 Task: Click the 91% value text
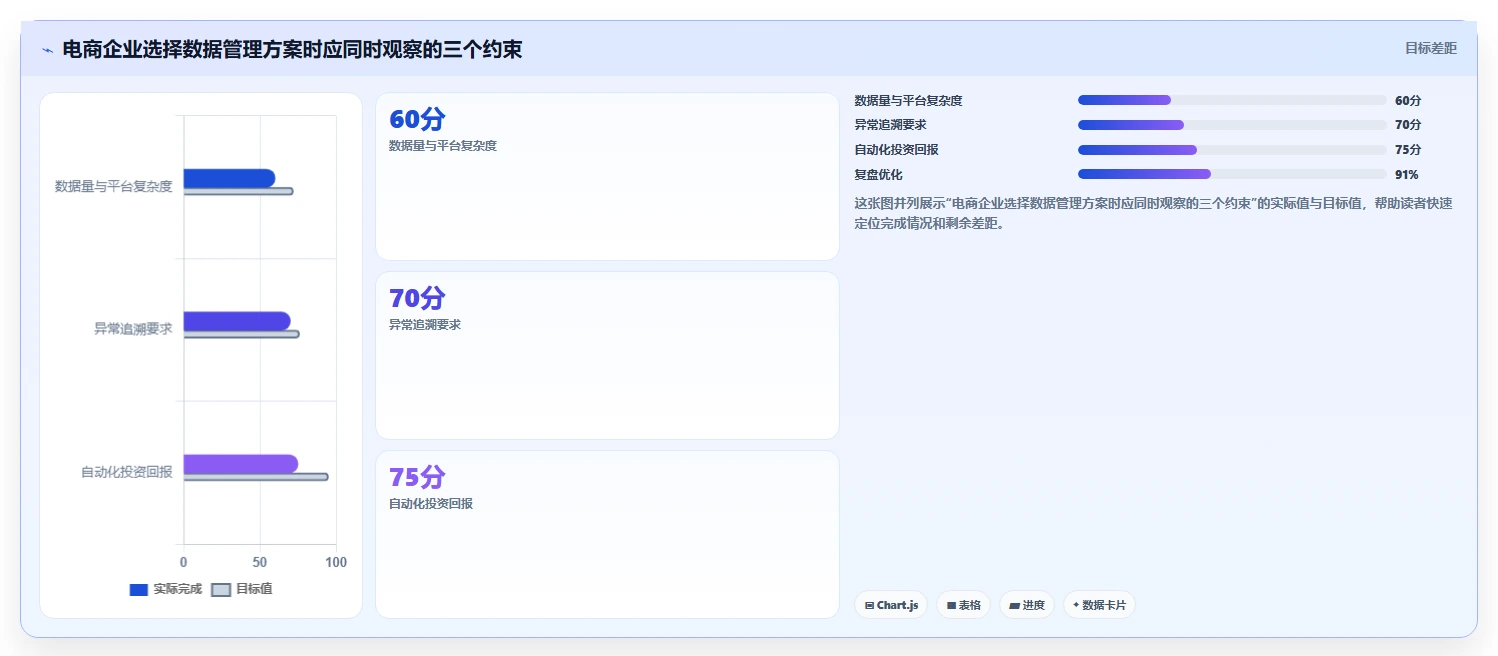pyautogui.click(x=1406, y=174)
